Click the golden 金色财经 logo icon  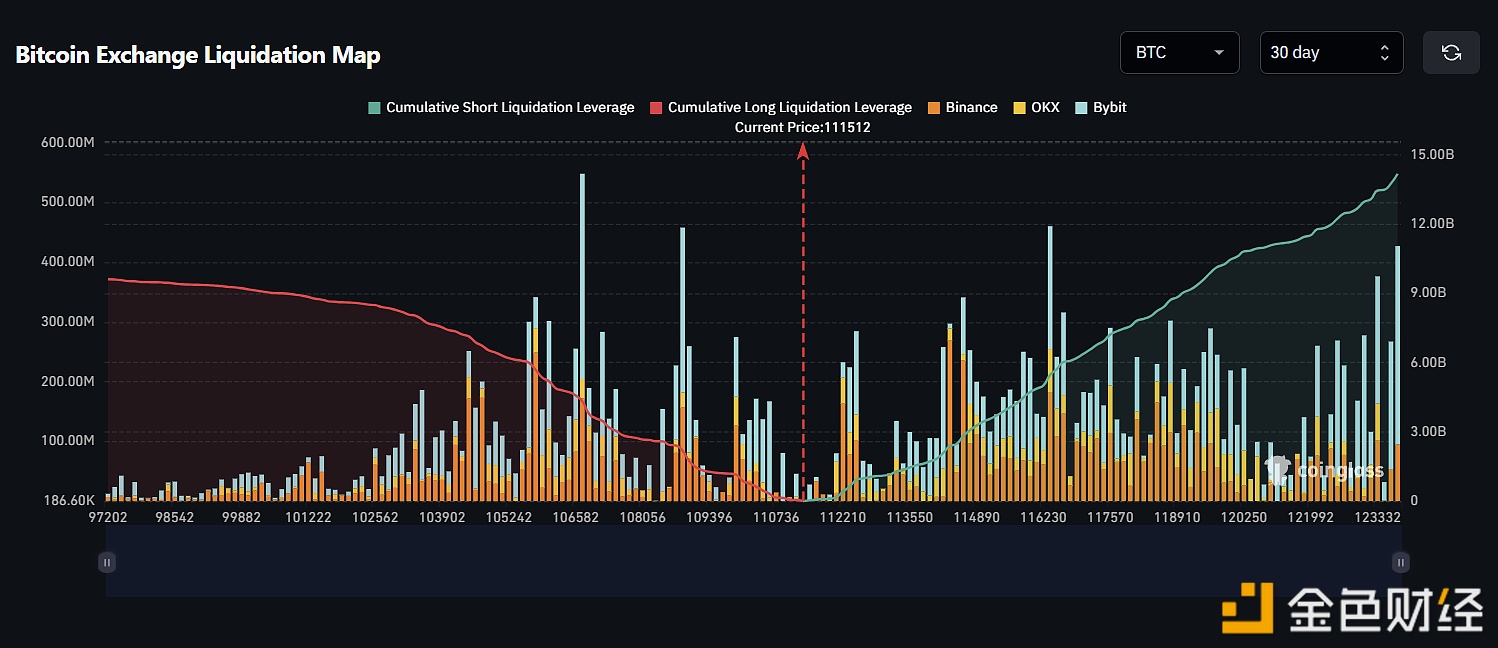(1246, 607)
